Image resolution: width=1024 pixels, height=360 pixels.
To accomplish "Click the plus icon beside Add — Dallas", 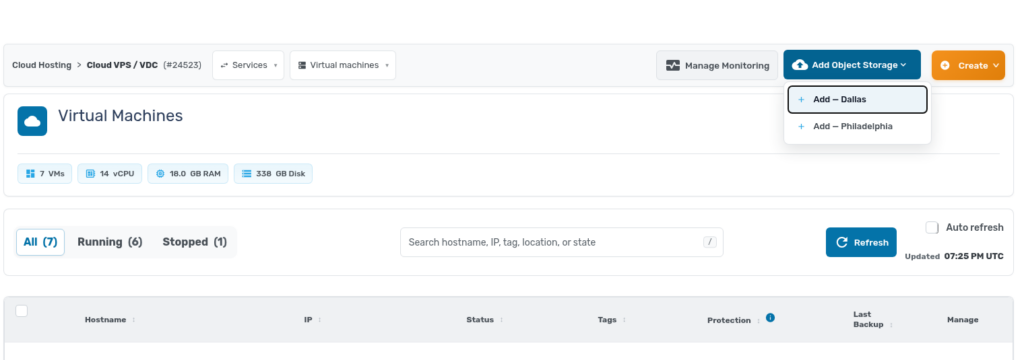I will [801, 99].
